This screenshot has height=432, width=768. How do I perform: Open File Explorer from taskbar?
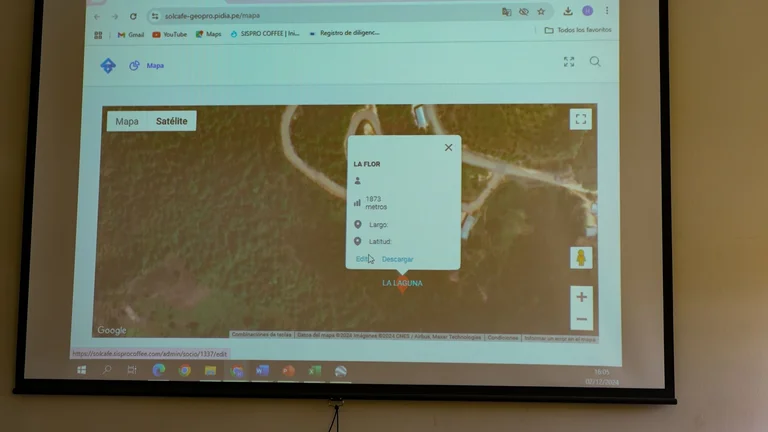point(210,371)
